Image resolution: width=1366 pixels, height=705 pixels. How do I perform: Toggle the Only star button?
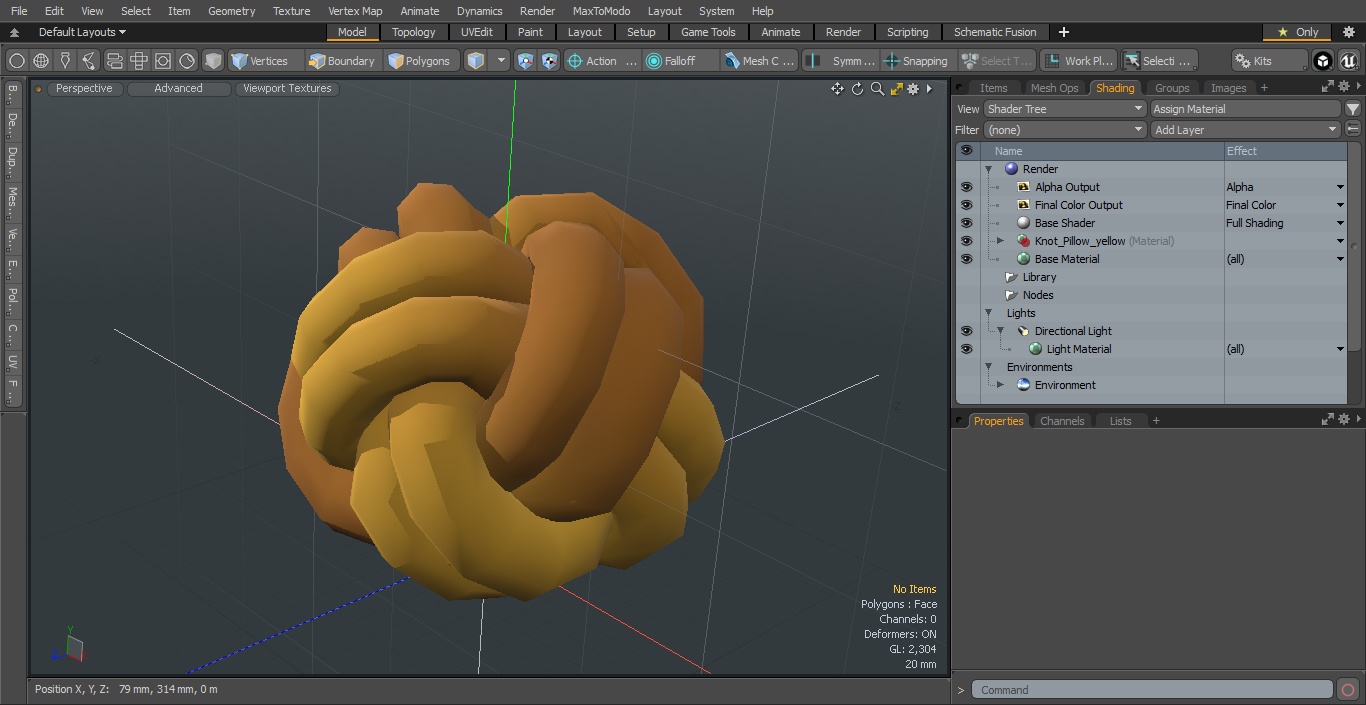click(1296, 32)
